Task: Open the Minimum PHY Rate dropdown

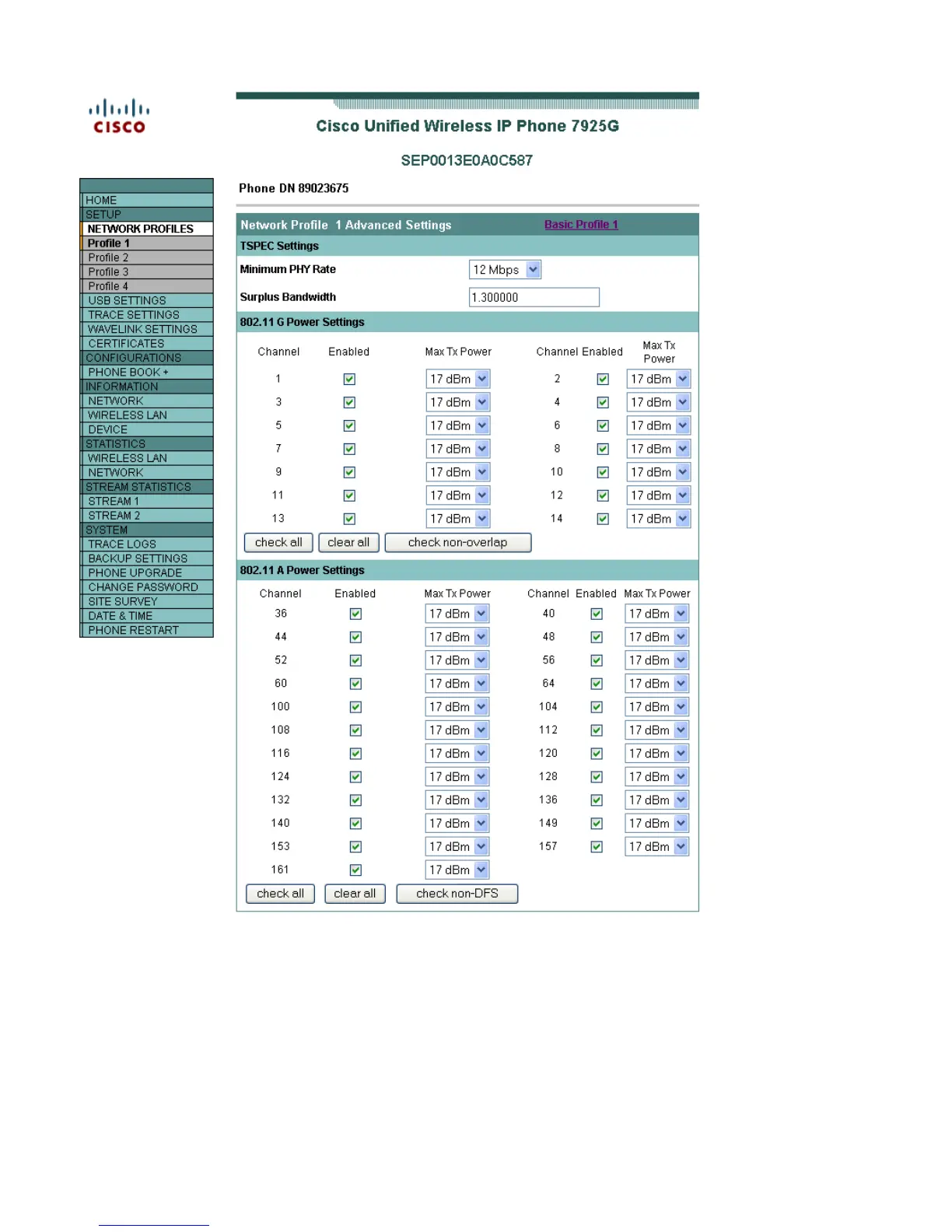Action: [505, 270]
